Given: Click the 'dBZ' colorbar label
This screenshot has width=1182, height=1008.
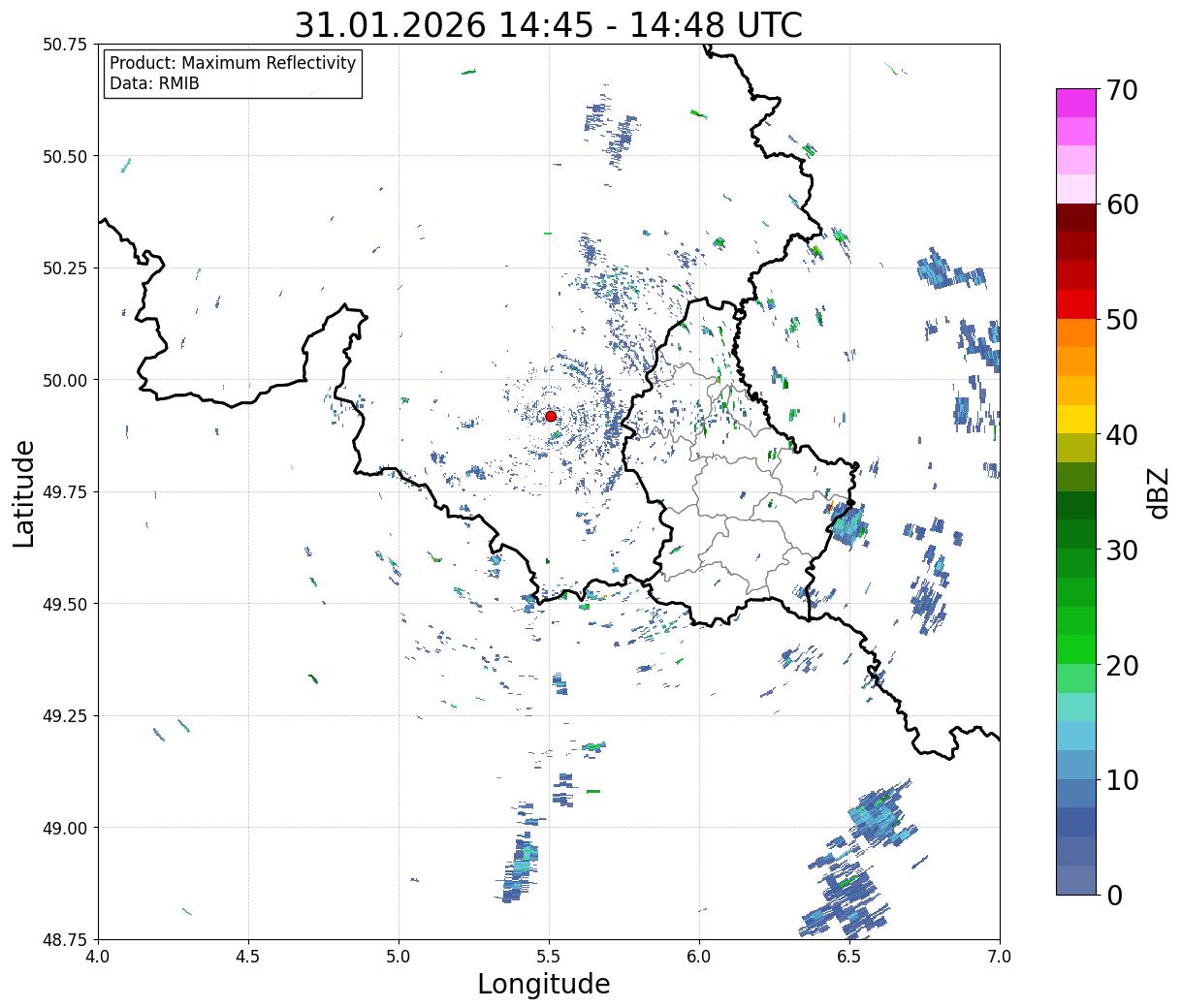Looking at the screenshot, I should (1158, 492).
